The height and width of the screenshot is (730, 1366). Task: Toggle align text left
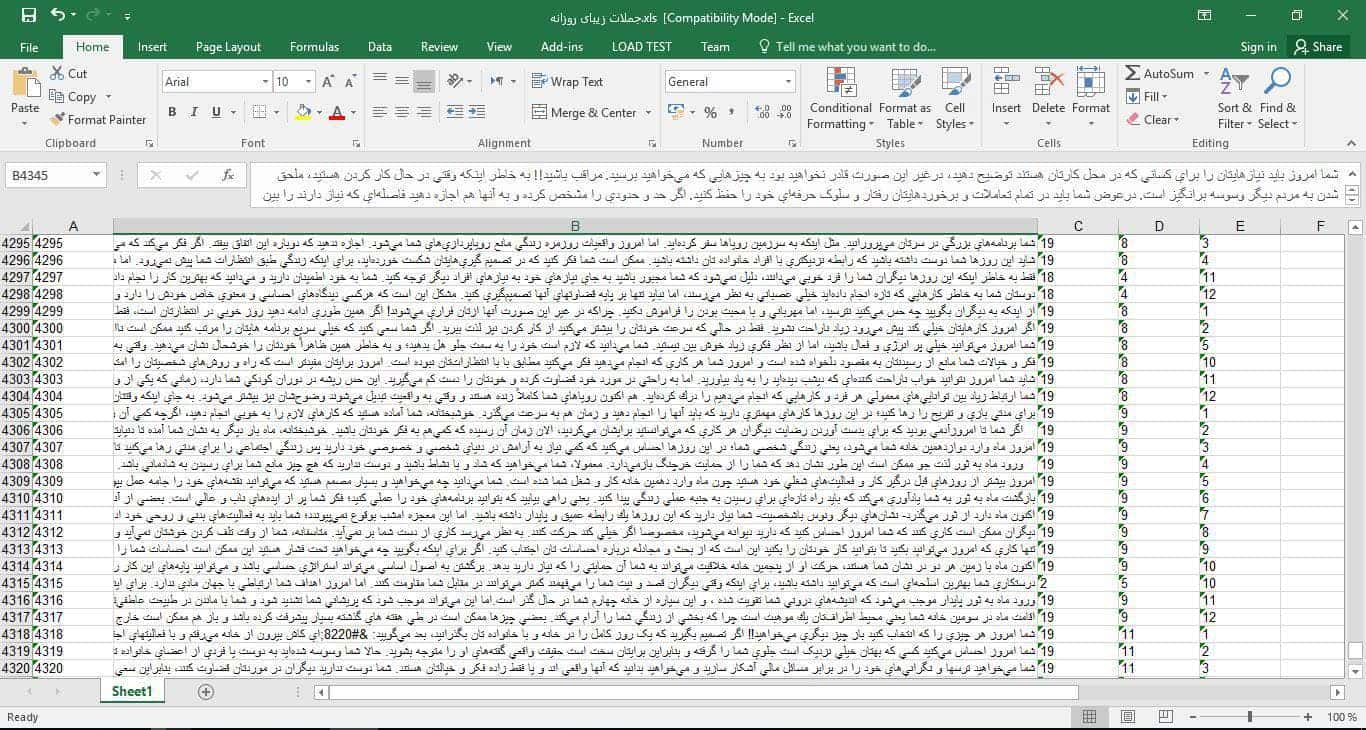(x=380, y=112)
